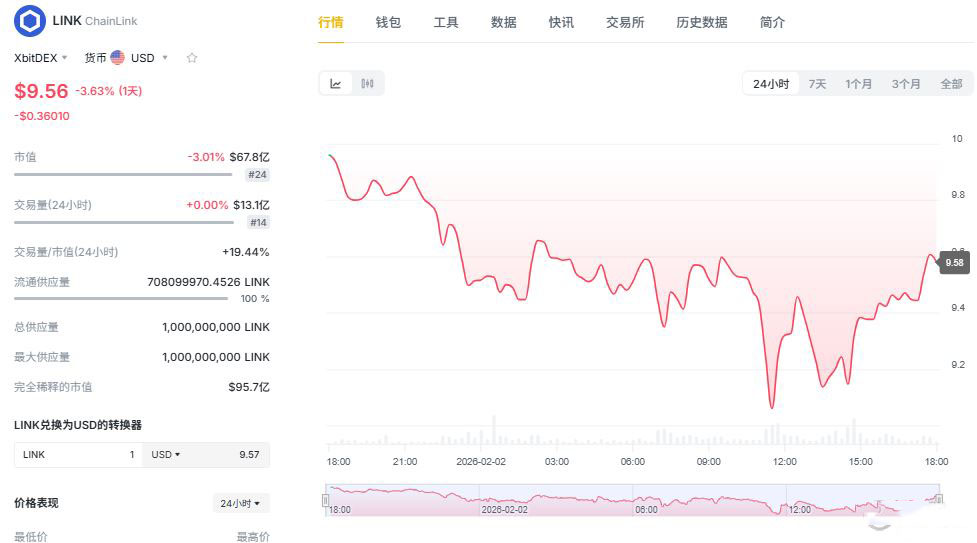Grab the left range handle of chart navigator
The width and height of the screenshot is (977, 543).
pyautogui.click(x=325, y=500)
